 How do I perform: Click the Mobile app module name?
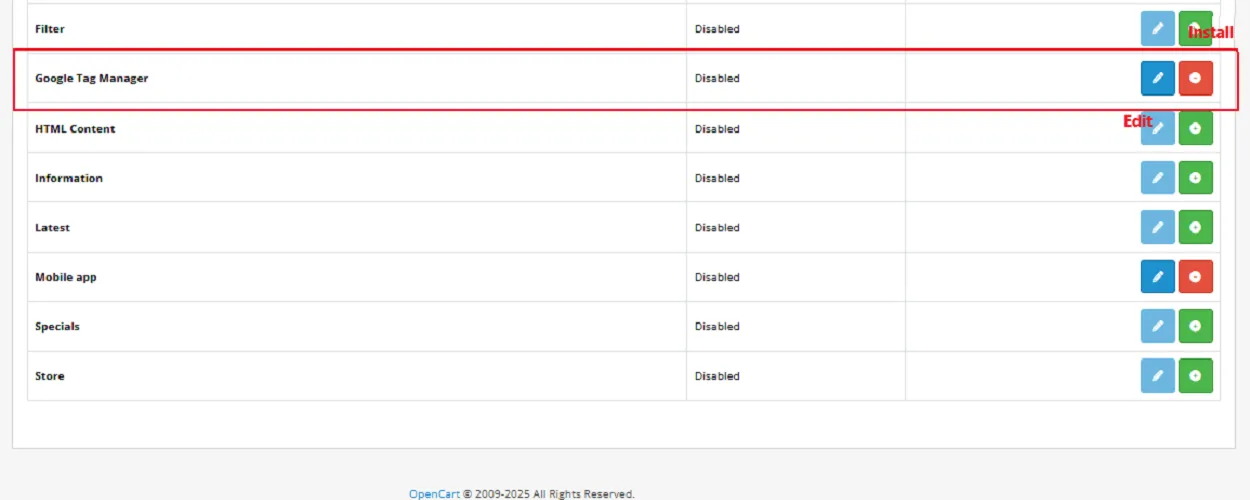point(65,277)
